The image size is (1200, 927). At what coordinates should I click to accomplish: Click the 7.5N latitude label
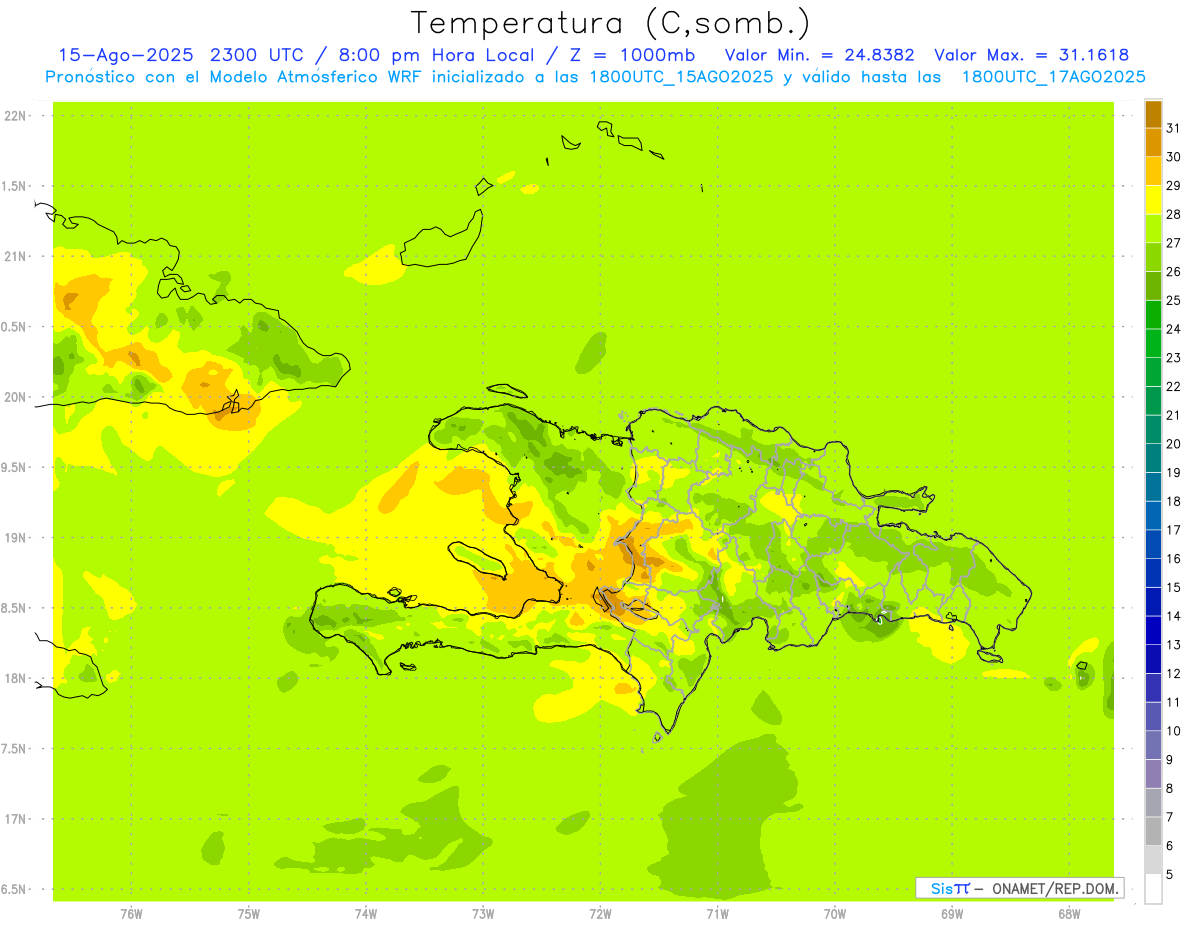coord(15,749)
